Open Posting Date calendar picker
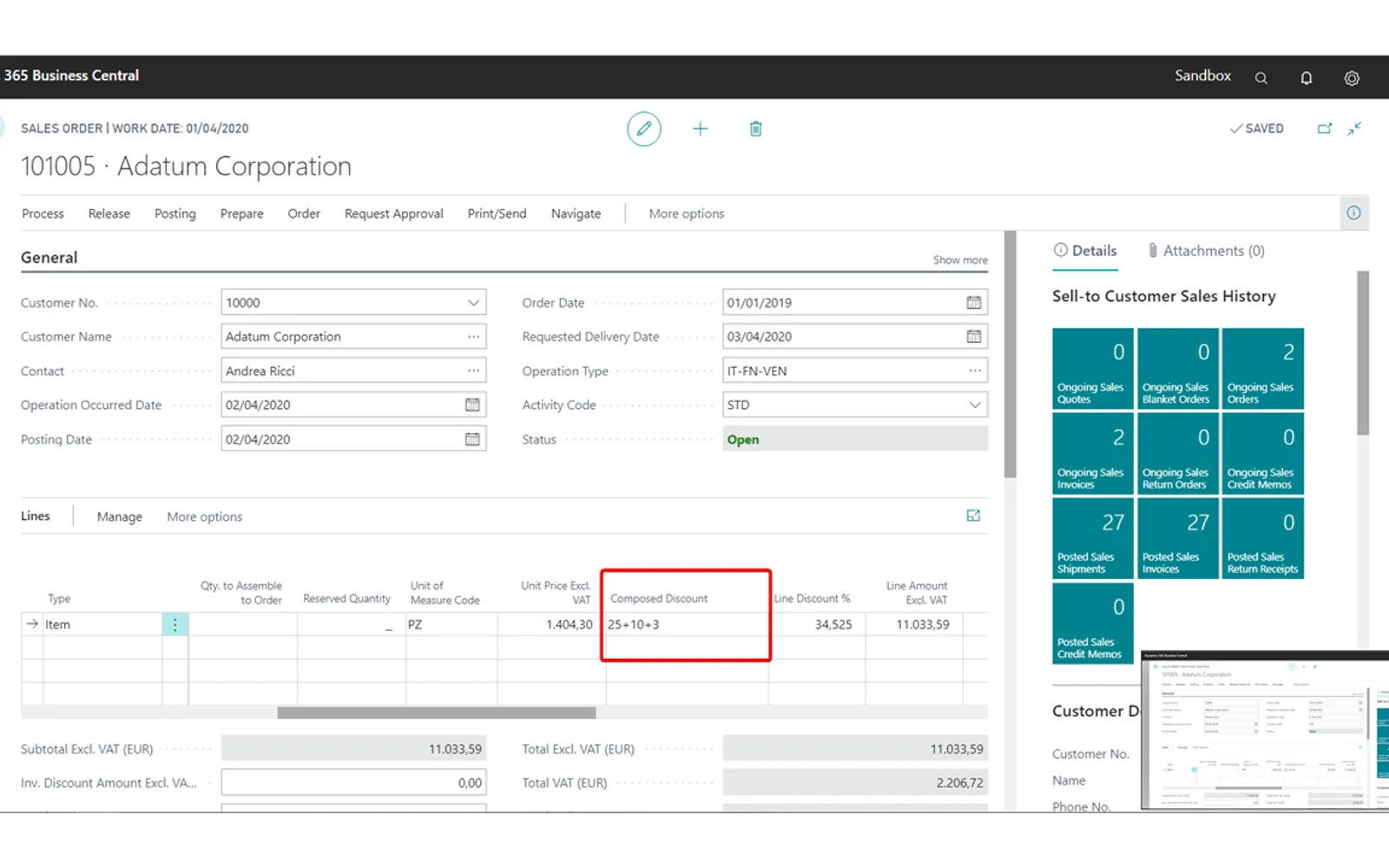The width and height of the screenshot is (1389, 868). [472, 439]
